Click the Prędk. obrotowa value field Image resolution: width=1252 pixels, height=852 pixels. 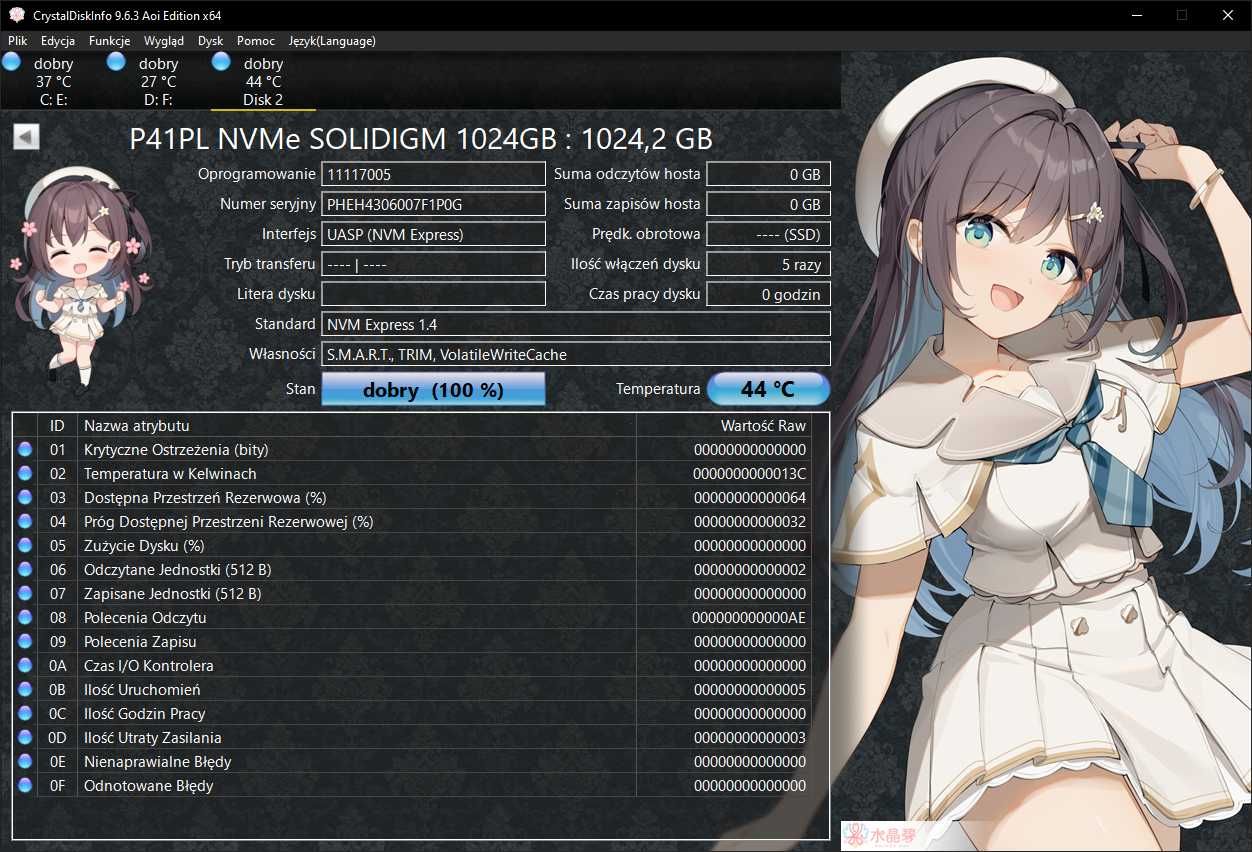(x=769, y=234)
